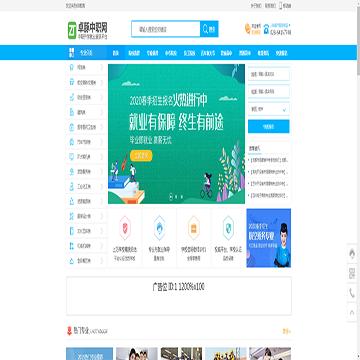Click the floating customer service icon
Viewport: 360px width, 360px height.
pyautogui.click(x=352, y=254)
